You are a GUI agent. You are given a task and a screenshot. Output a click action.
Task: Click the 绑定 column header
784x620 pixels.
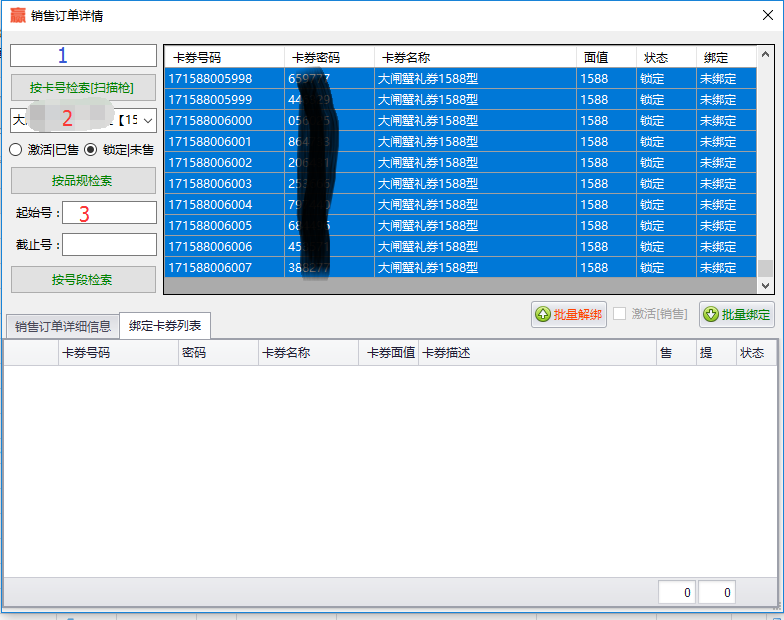tap(726, 58)
